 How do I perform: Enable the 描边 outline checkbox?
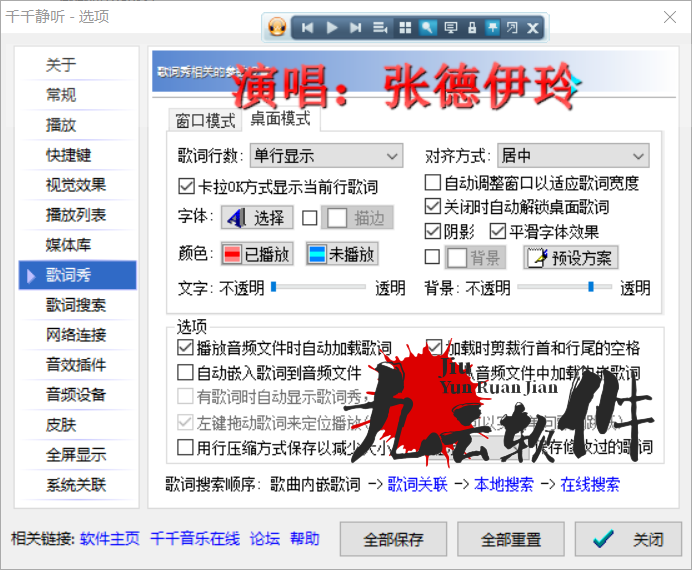(x=310, y=218)
